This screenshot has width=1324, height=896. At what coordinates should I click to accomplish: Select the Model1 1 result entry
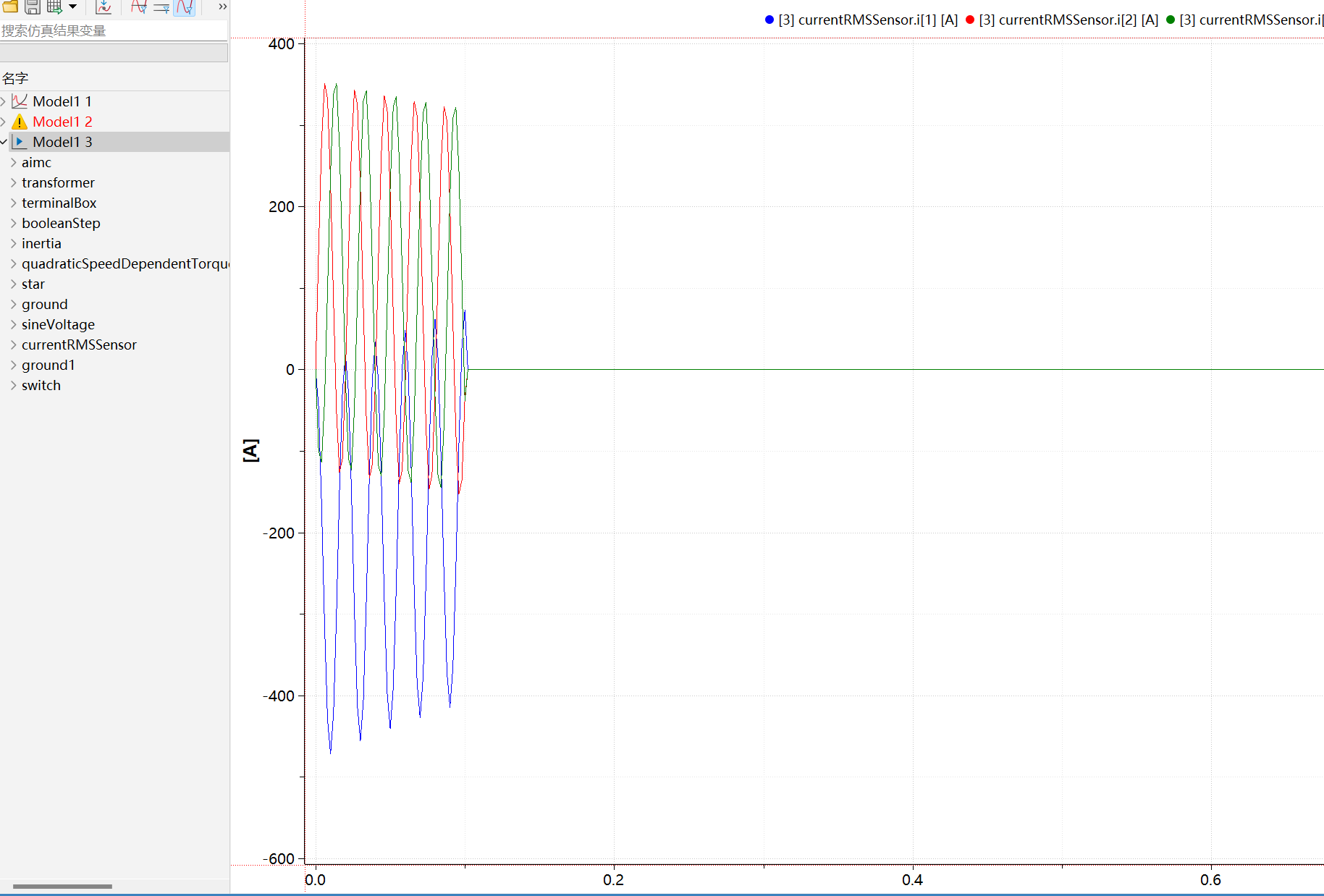(62, 101)
